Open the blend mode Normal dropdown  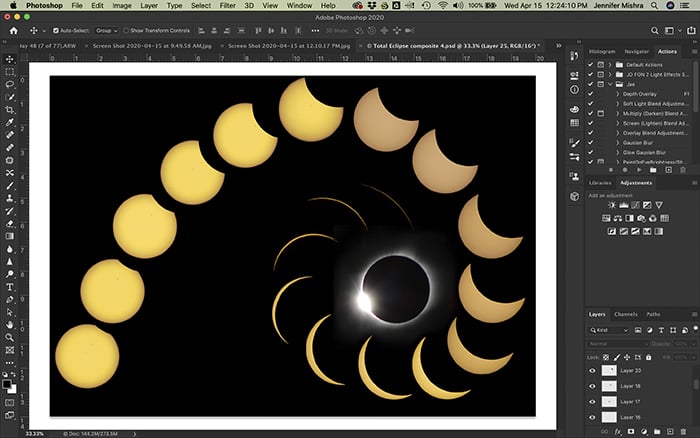617,344
